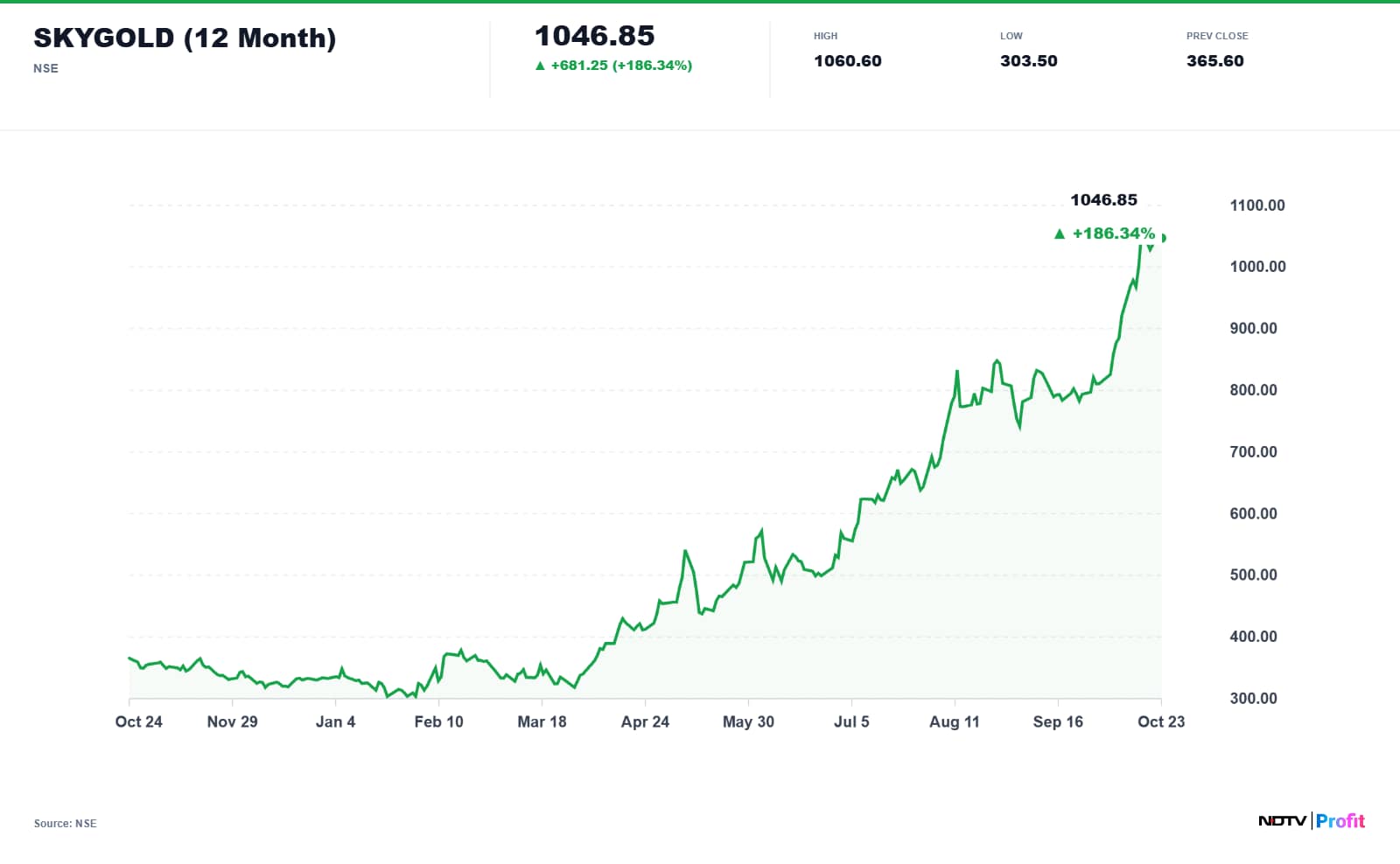Viewport: 1400px width, 864px height.
Task: Click the Mar 18 date on the x-axis
Action: pos(542,721)
